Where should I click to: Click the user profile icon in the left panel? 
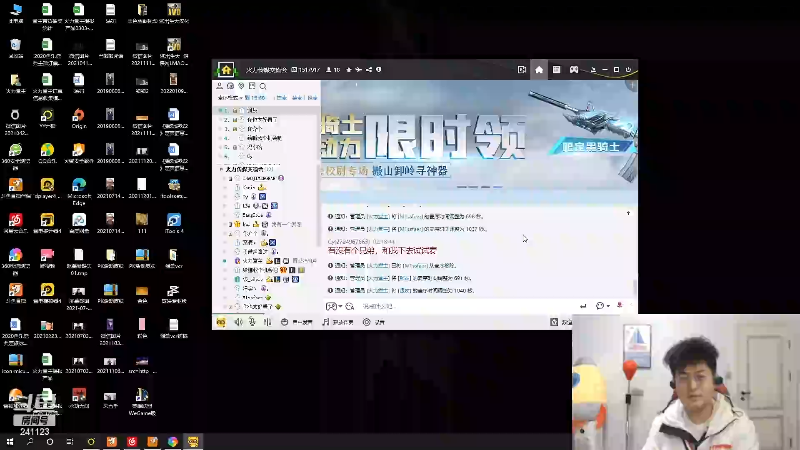click(x=220, y=86)
